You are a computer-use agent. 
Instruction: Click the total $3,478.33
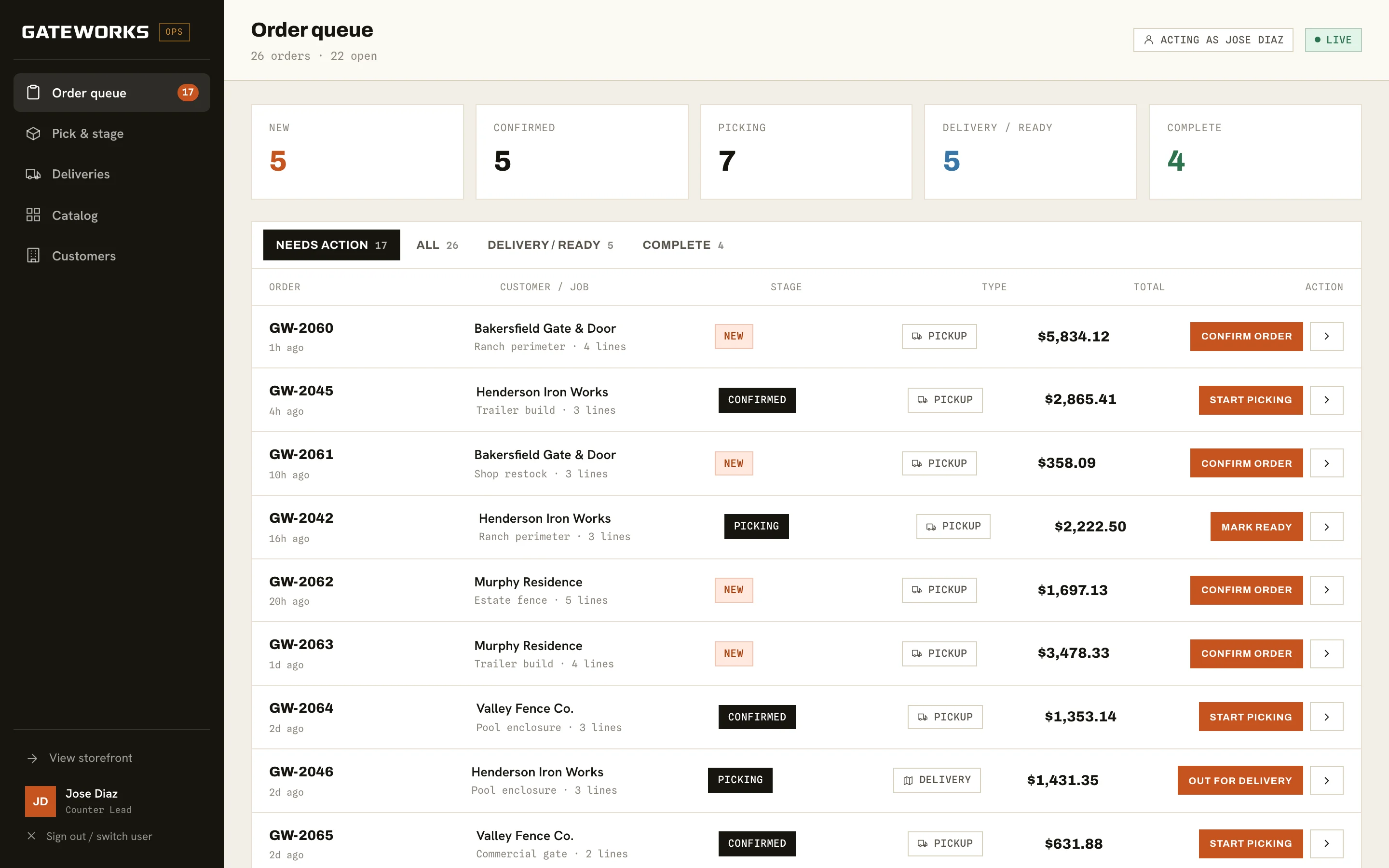(x=1073, y=653)
